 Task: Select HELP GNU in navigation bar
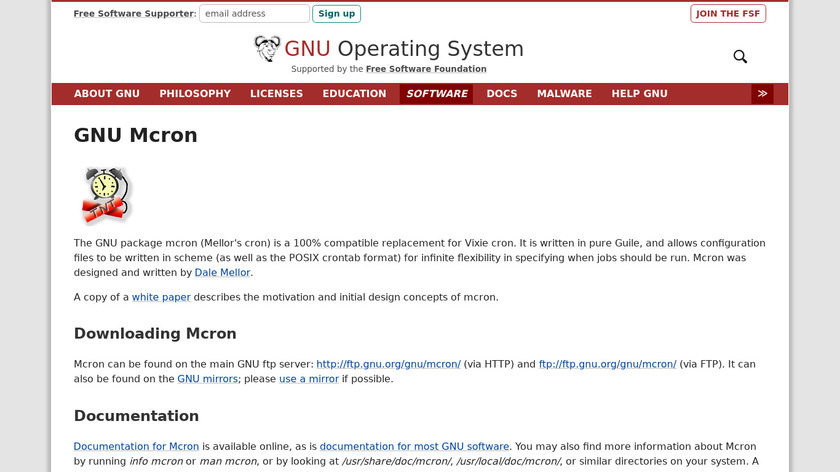point(639,94)
